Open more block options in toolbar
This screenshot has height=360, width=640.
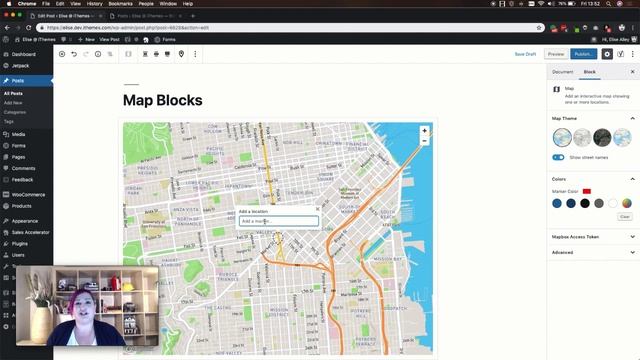point(195,54)
